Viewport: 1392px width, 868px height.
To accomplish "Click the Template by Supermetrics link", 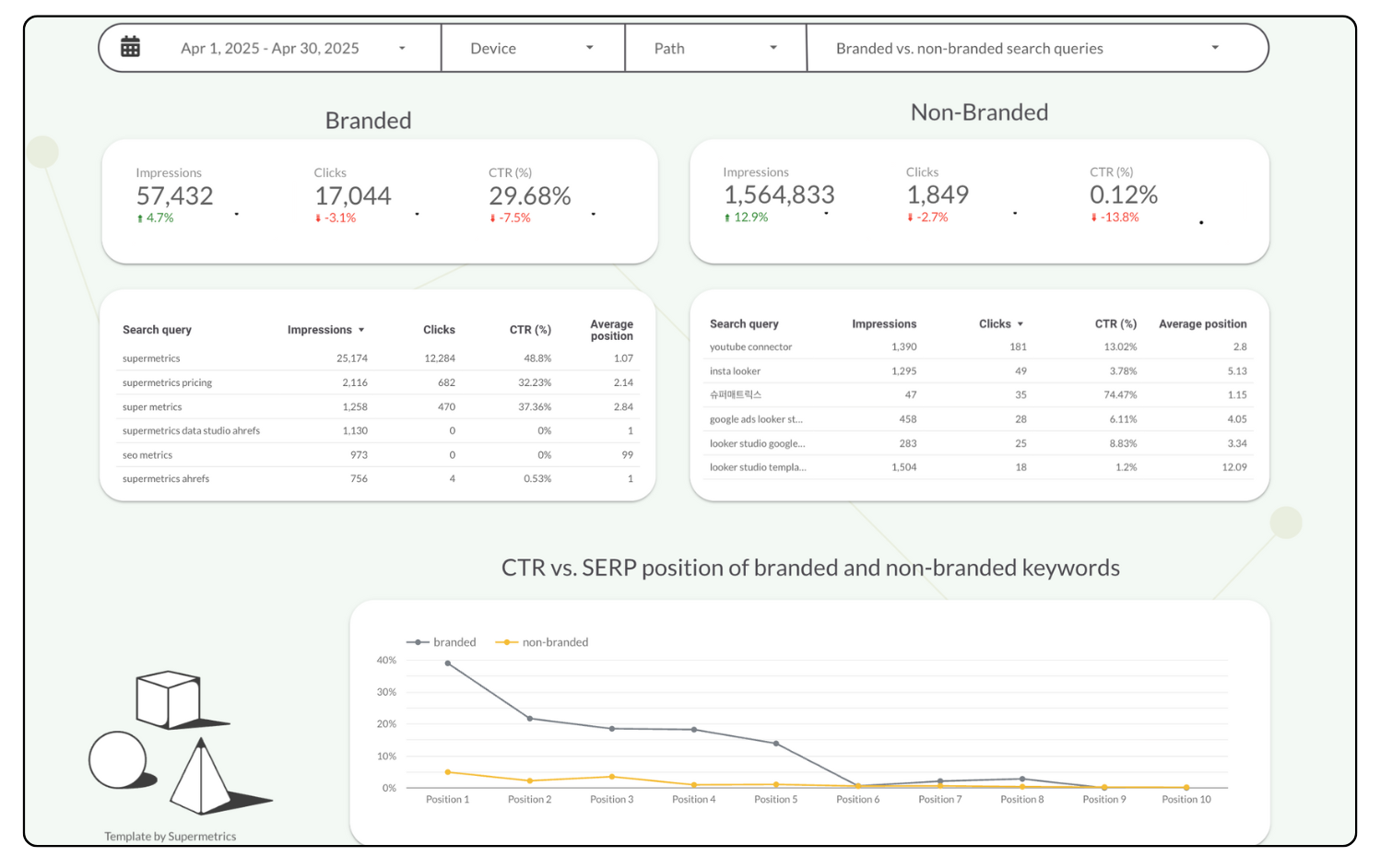I will point(170,837).
